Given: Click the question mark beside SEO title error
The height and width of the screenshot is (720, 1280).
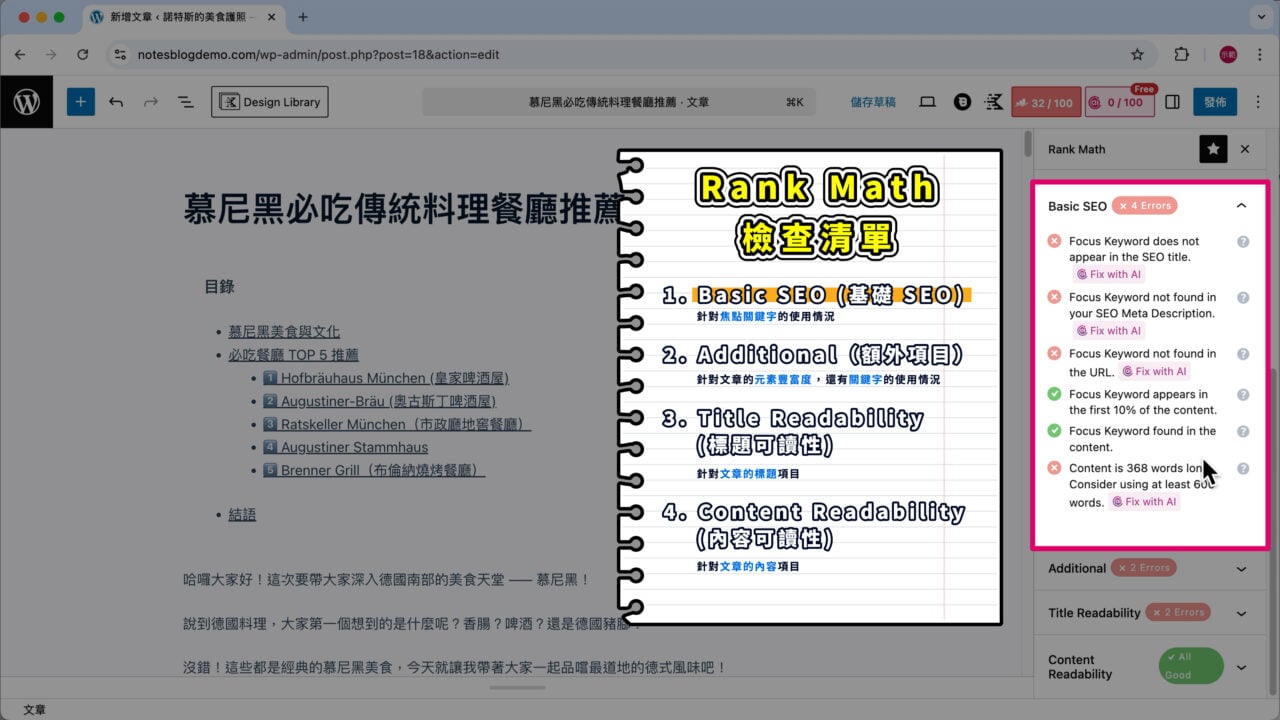Looking at the screenshot, I should tap(1241, 240).
